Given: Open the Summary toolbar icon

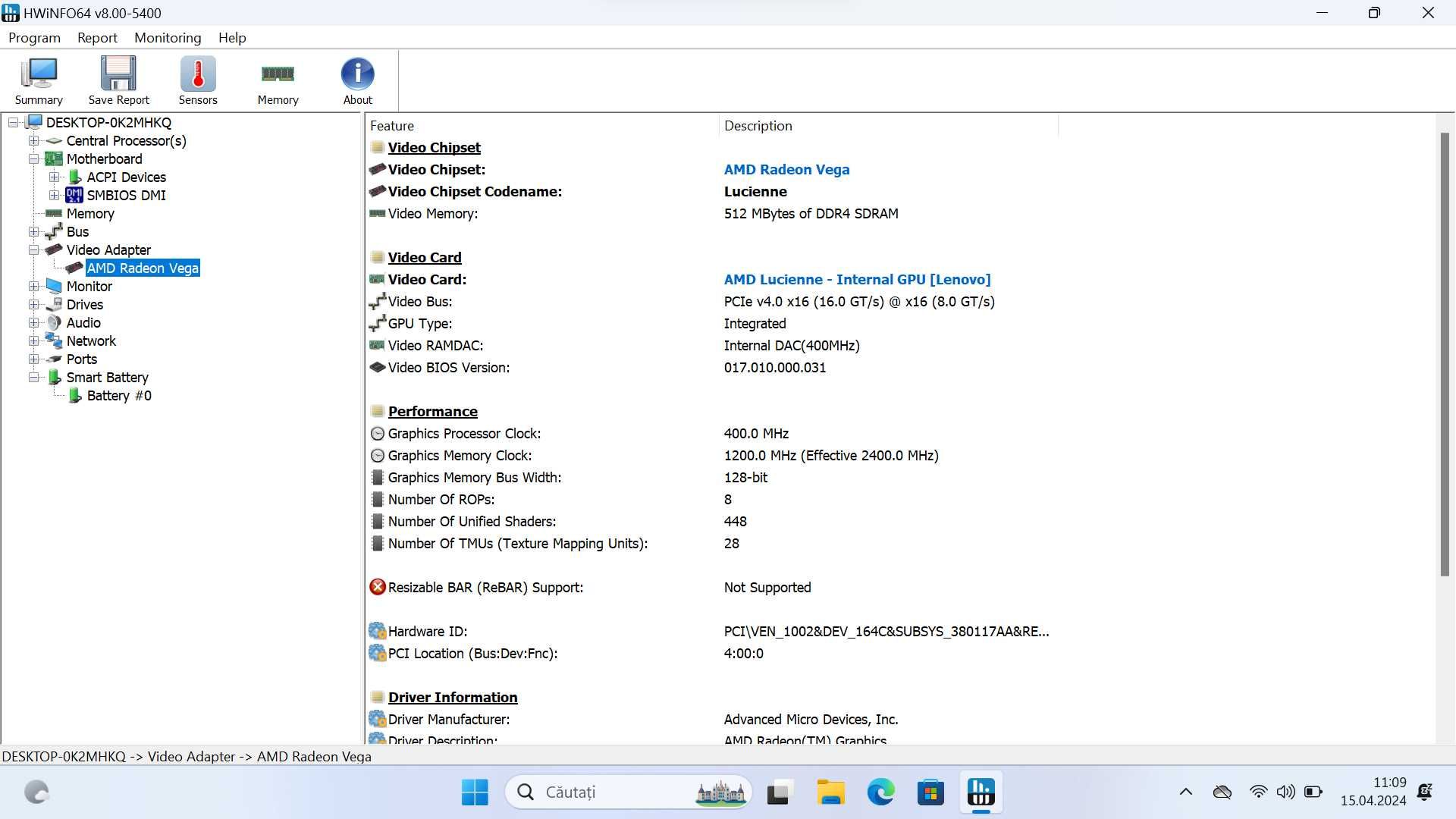Looking at the screenshot, I should pyautogui.click(x=39, y=80).
